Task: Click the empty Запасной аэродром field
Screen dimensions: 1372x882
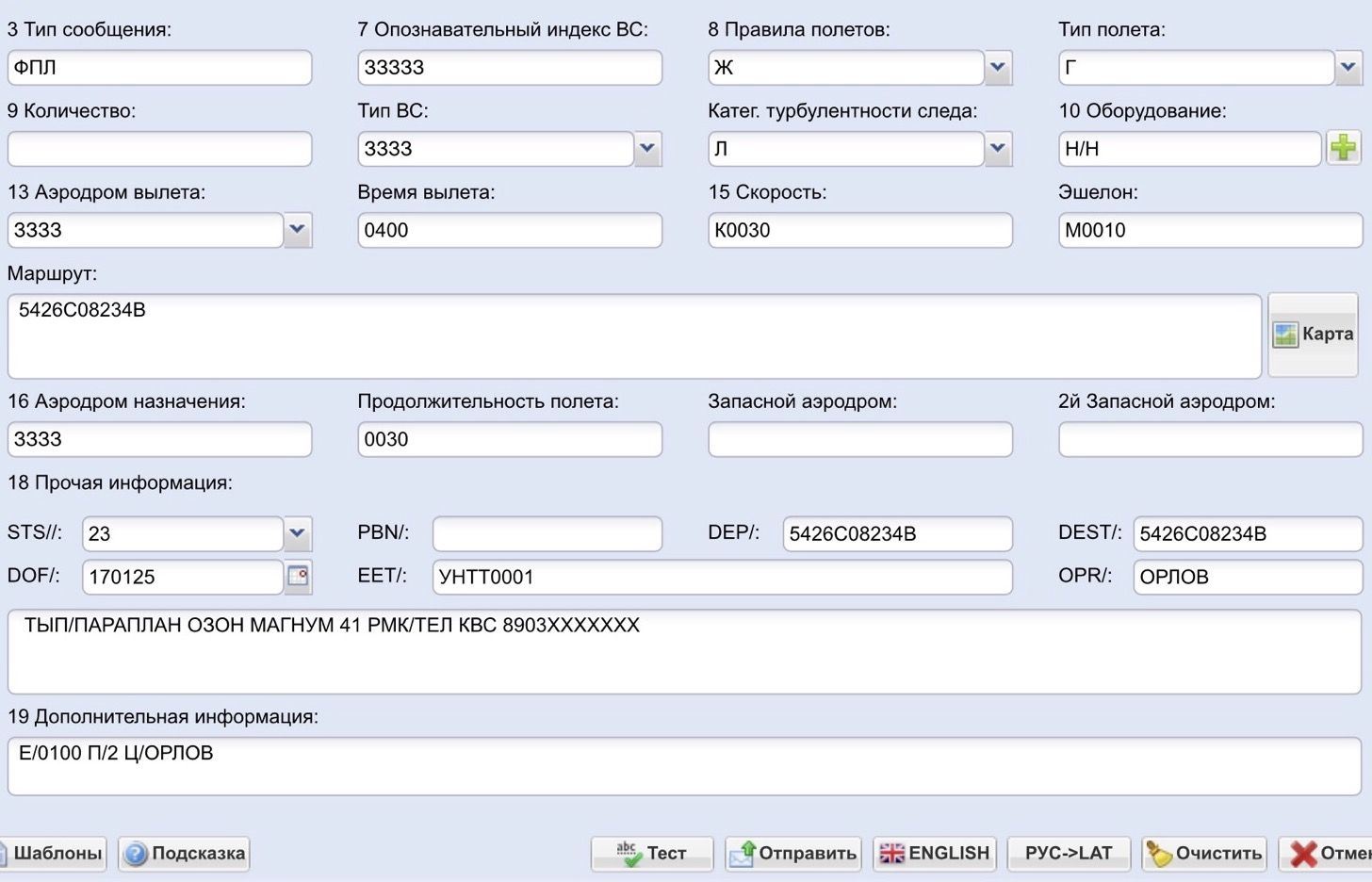Action: [x=859, y=439]
